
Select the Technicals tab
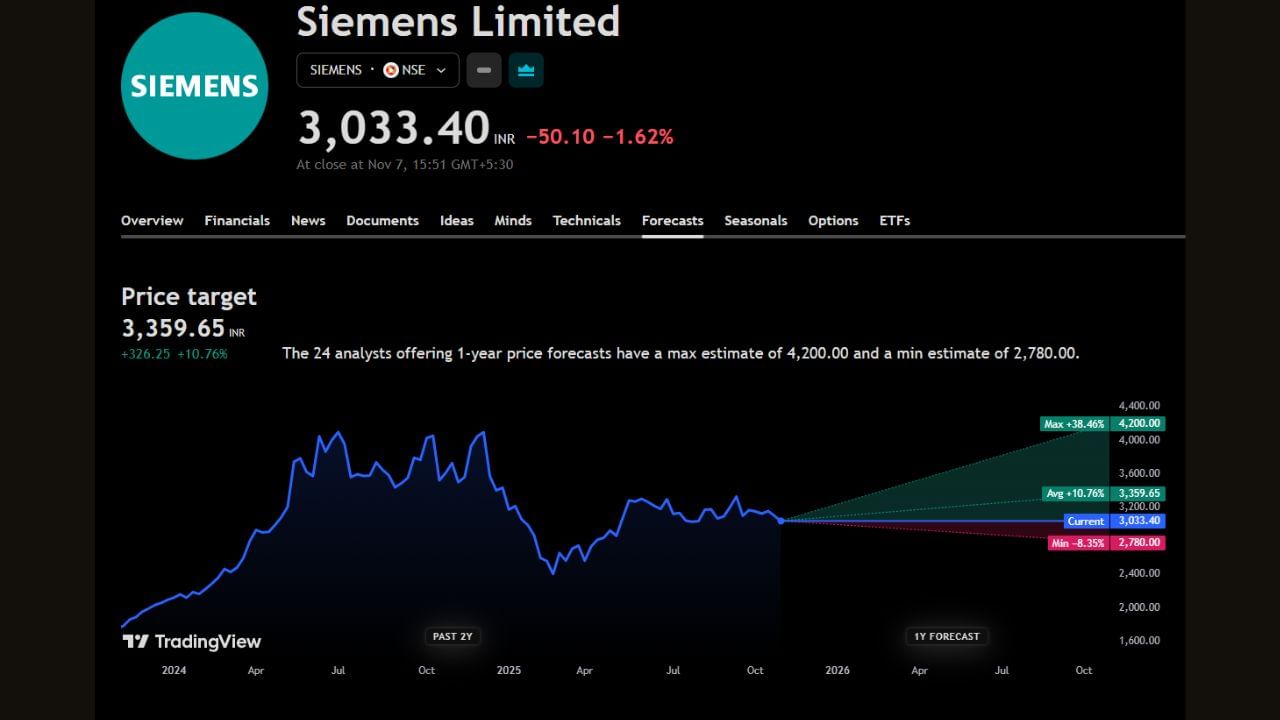pyautogui.click(x=587, y=220)
